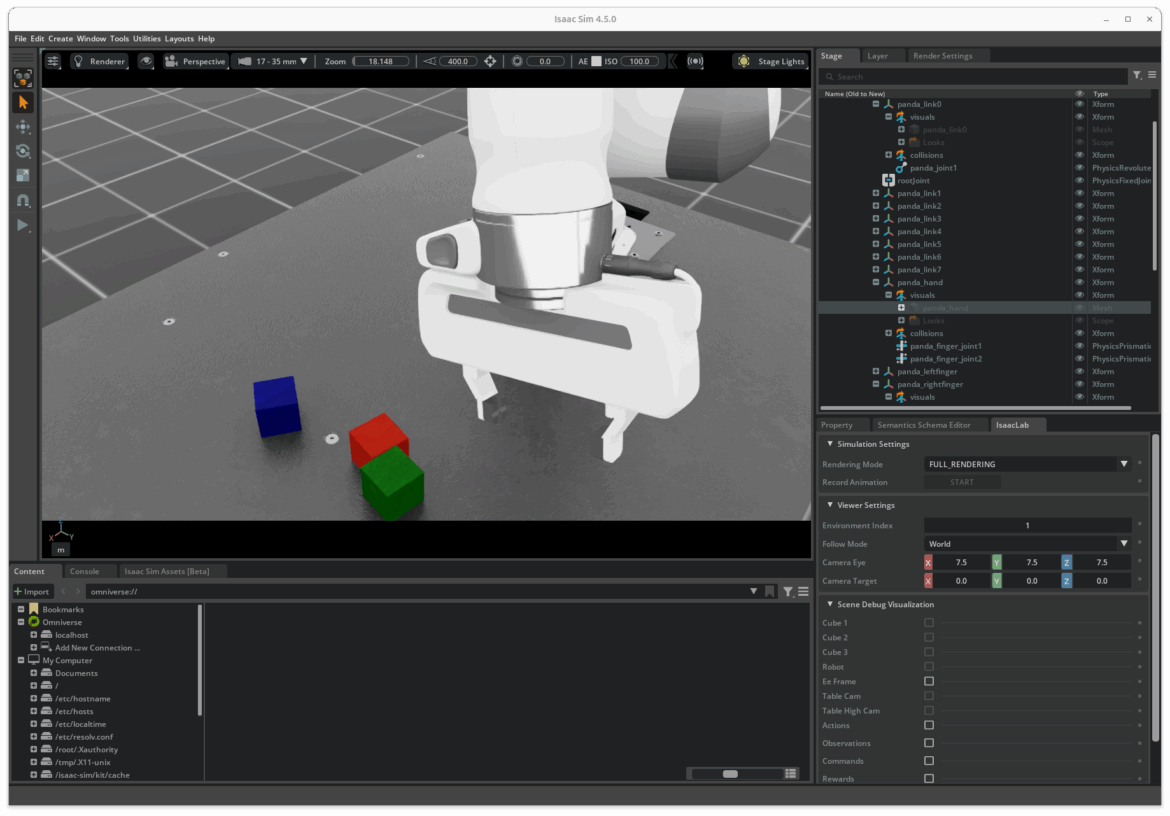Image resolution: width=1170 pixels, height=816 pixels.
Task: Click the Stage Lights sun icon
Action: (x=743, y=61)
